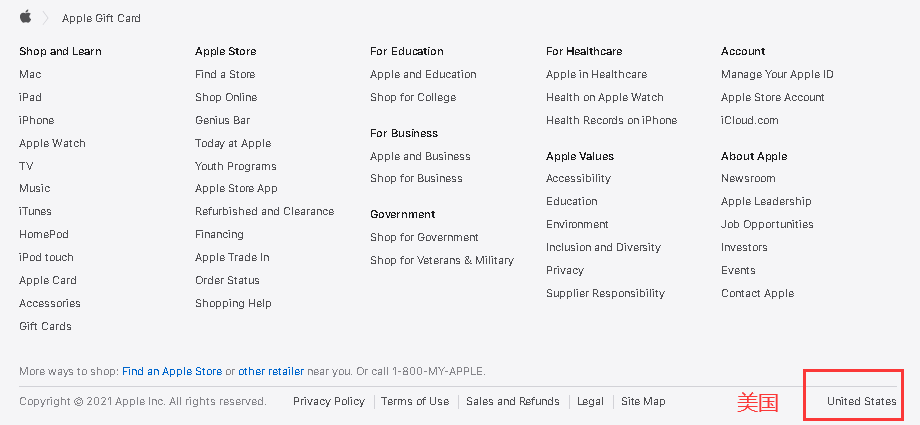Screen dimensions: 920x425
Task: Select the Genius Bar link
Action: click(222, 120)
